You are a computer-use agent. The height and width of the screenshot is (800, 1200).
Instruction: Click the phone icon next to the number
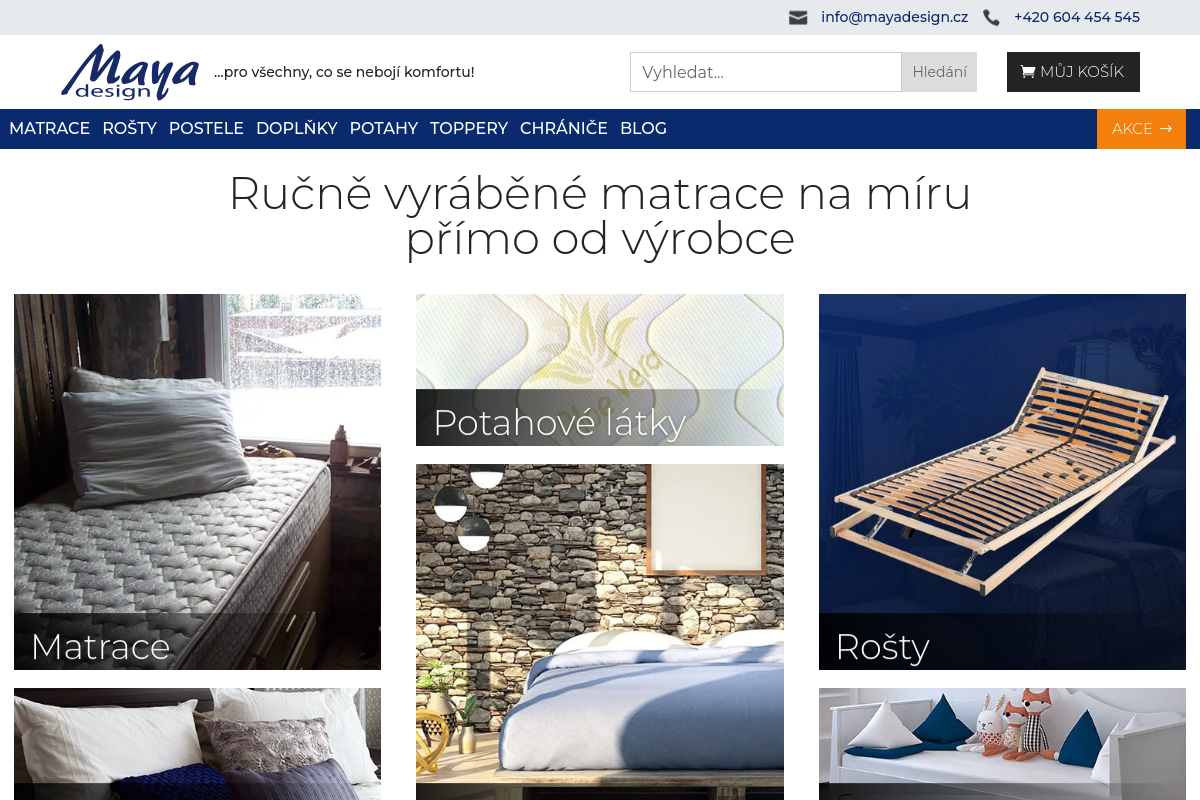pyautogui.click(x=991, y=17)
